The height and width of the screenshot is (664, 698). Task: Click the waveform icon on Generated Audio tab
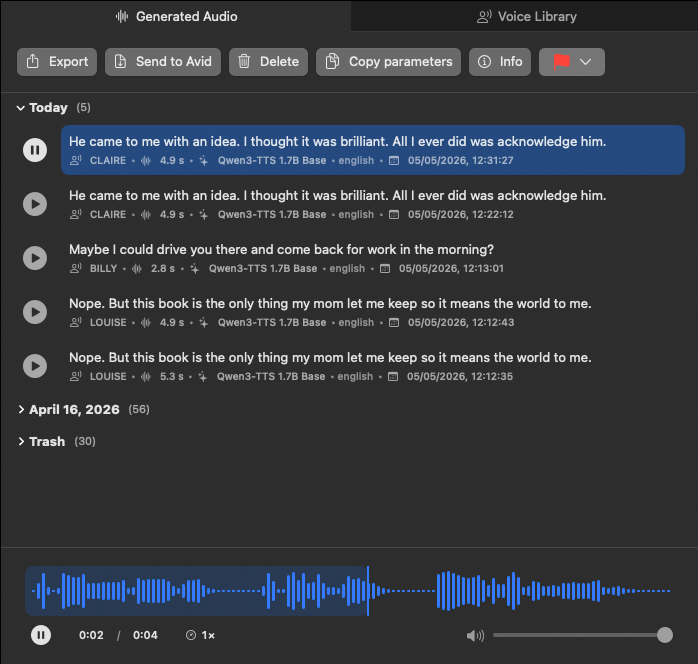tap(122, 16)
